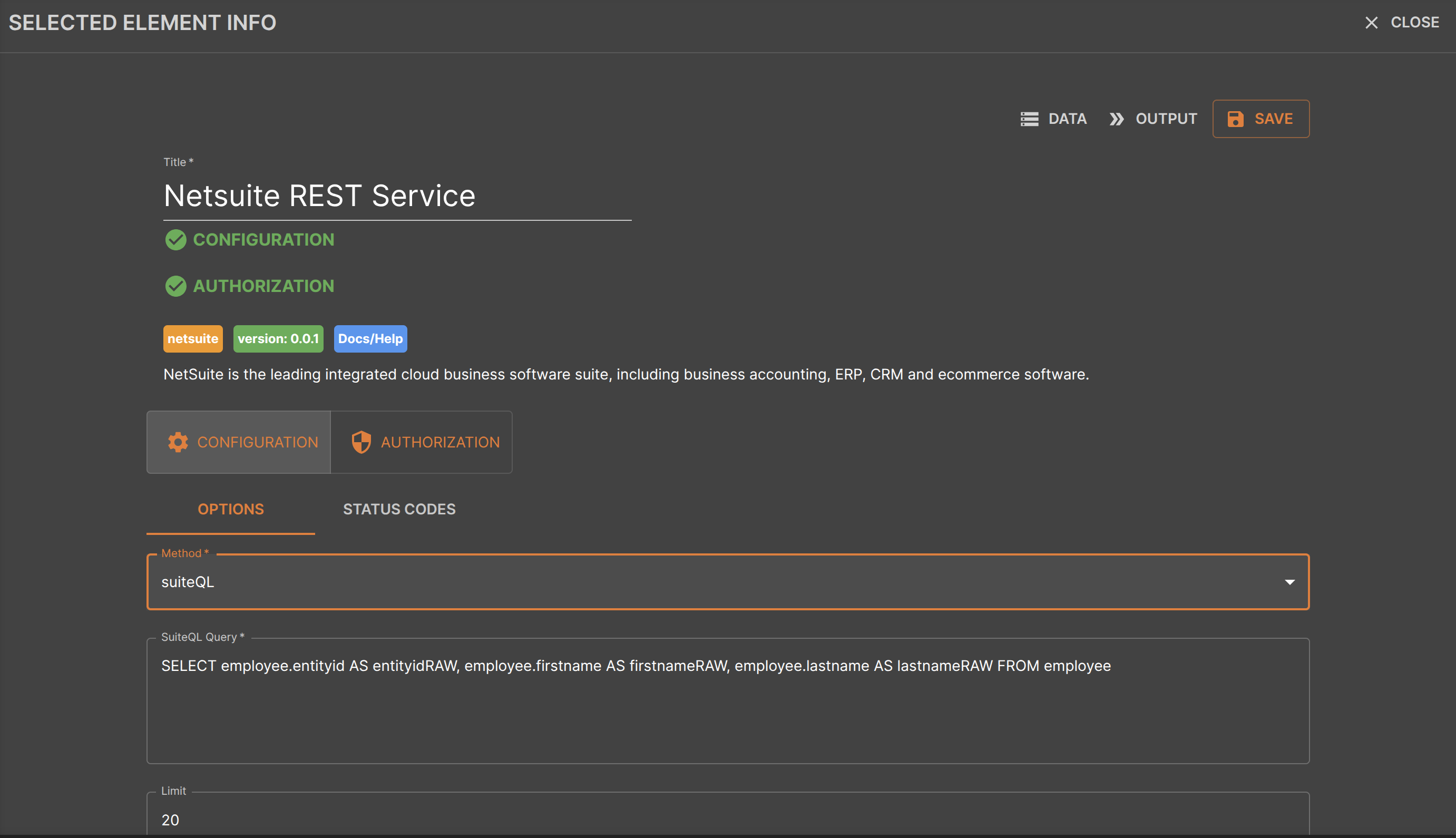This screenshot has width=1456, height=838.
Task: Open the Docs/Help link badge
Action: coord(370,338)
